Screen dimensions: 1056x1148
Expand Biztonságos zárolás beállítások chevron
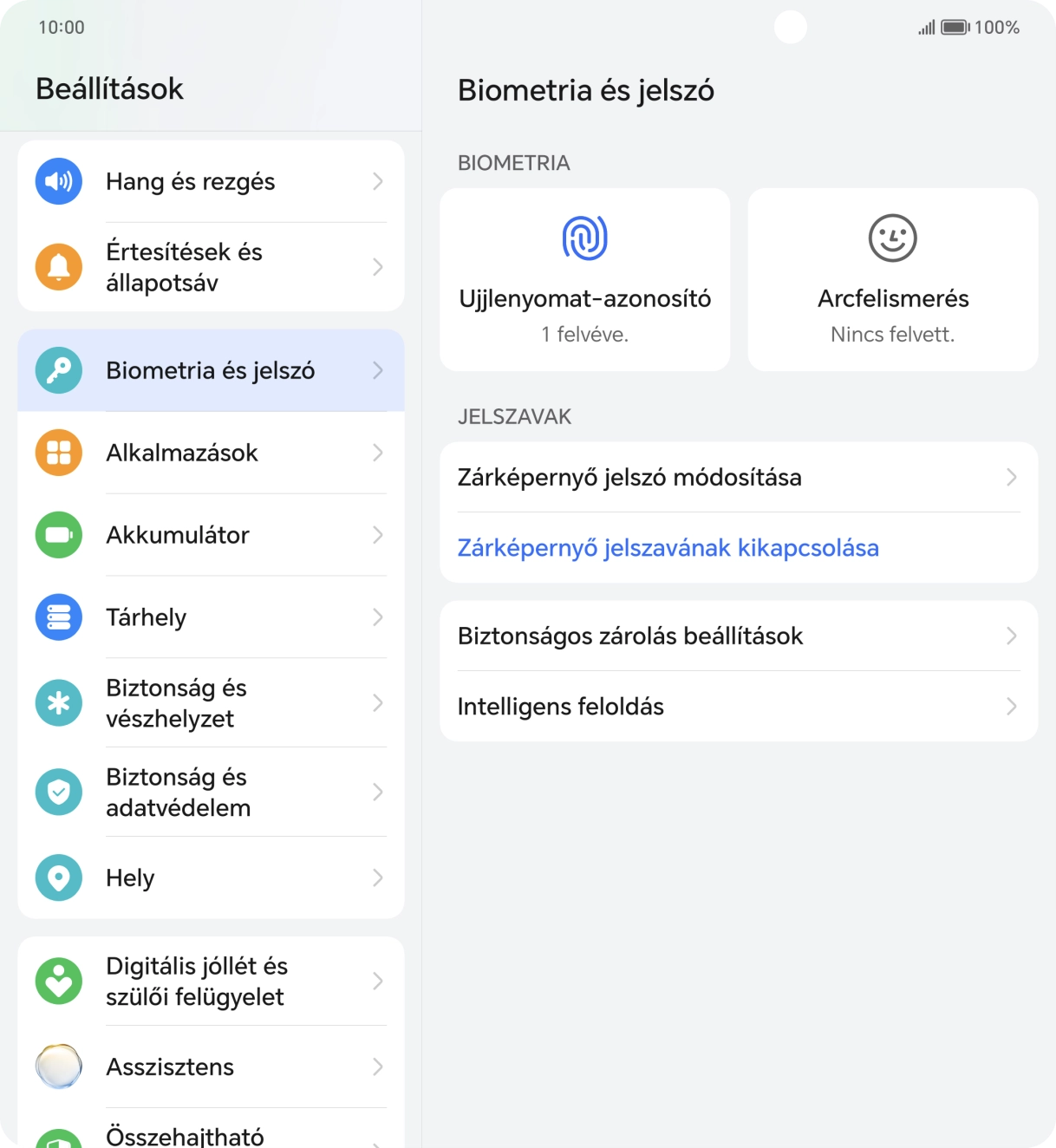pyautogui.click(x=1011, y=636)
